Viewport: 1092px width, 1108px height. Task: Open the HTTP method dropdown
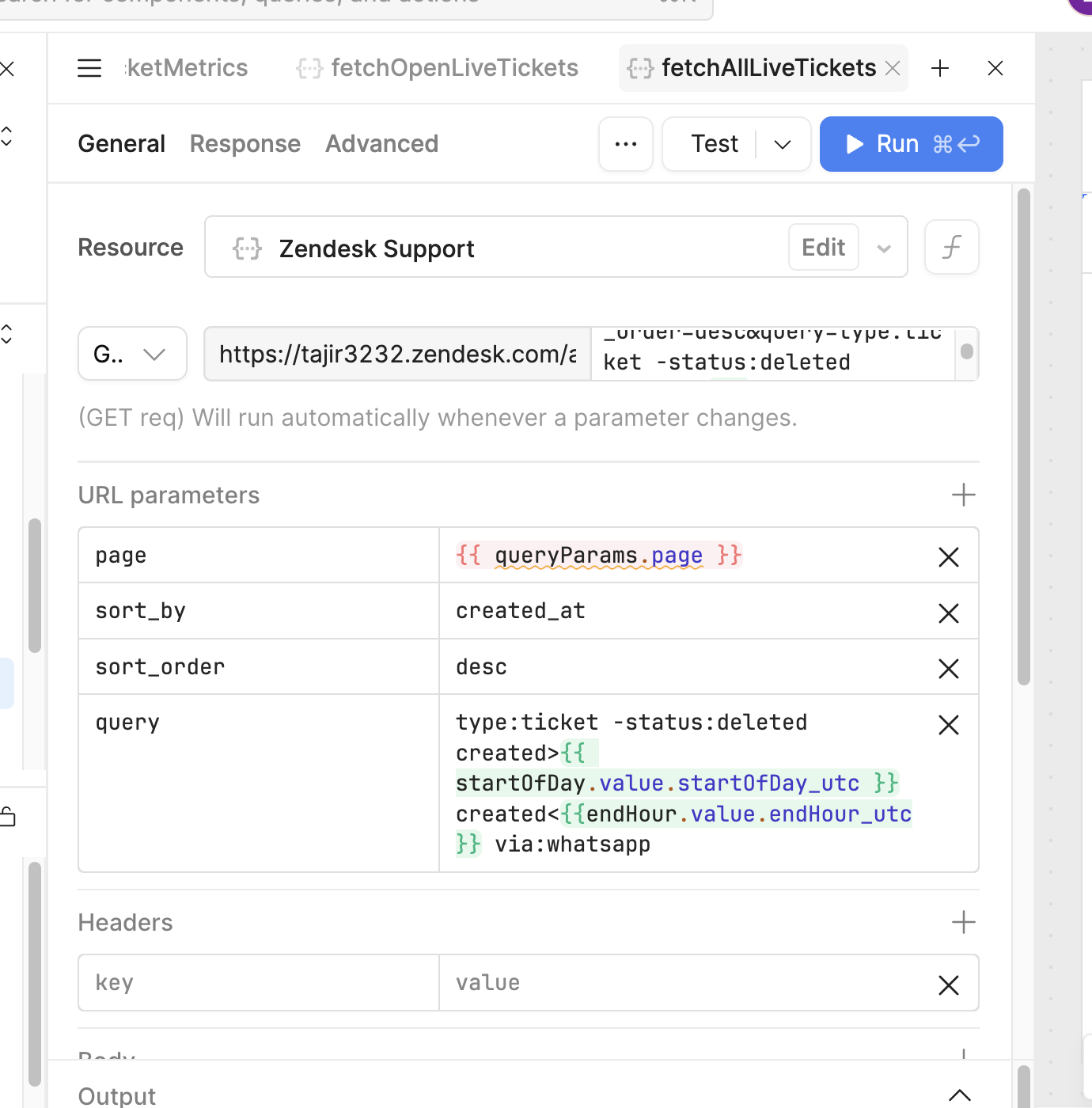132,354
